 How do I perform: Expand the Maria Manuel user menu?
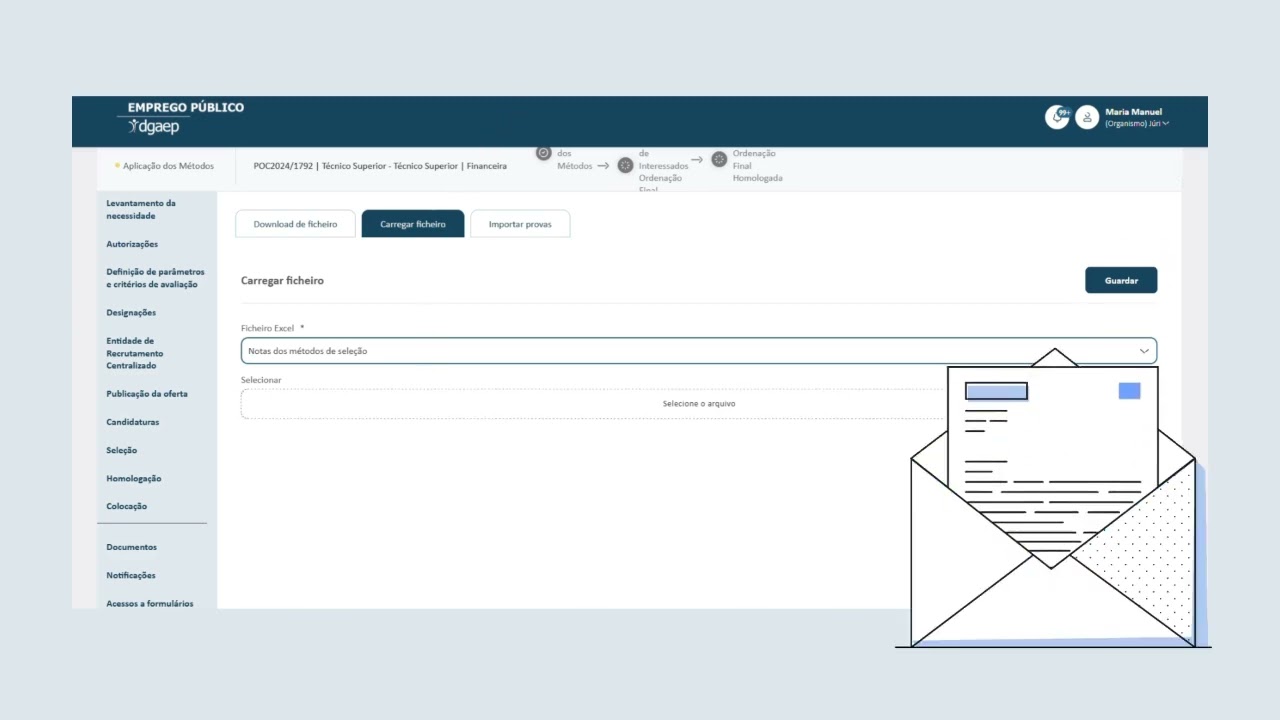tap(1137, 118)
